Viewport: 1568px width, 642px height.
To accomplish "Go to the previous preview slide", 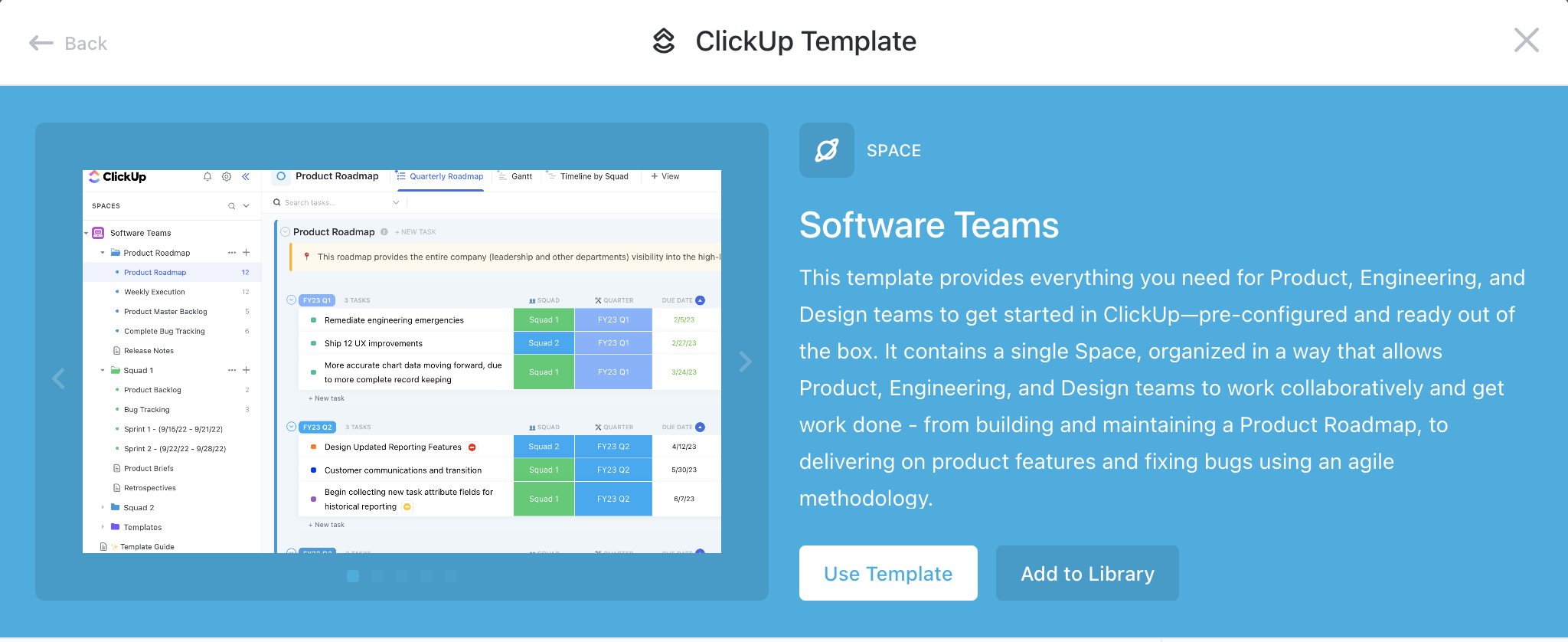I will coord(59,378).
